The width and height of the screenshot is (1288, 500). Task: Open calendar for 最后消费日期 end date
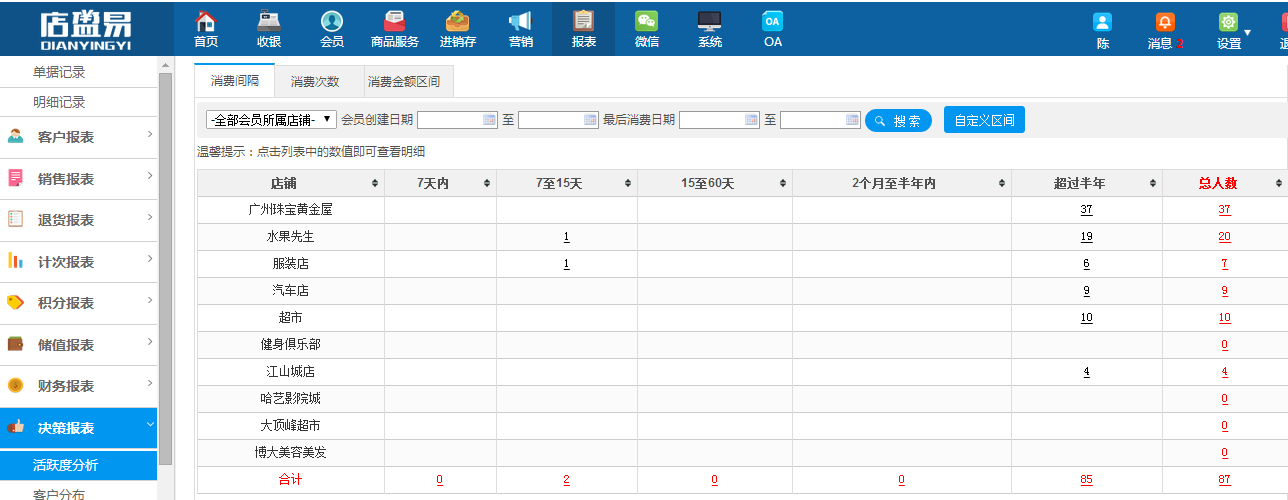853,120
